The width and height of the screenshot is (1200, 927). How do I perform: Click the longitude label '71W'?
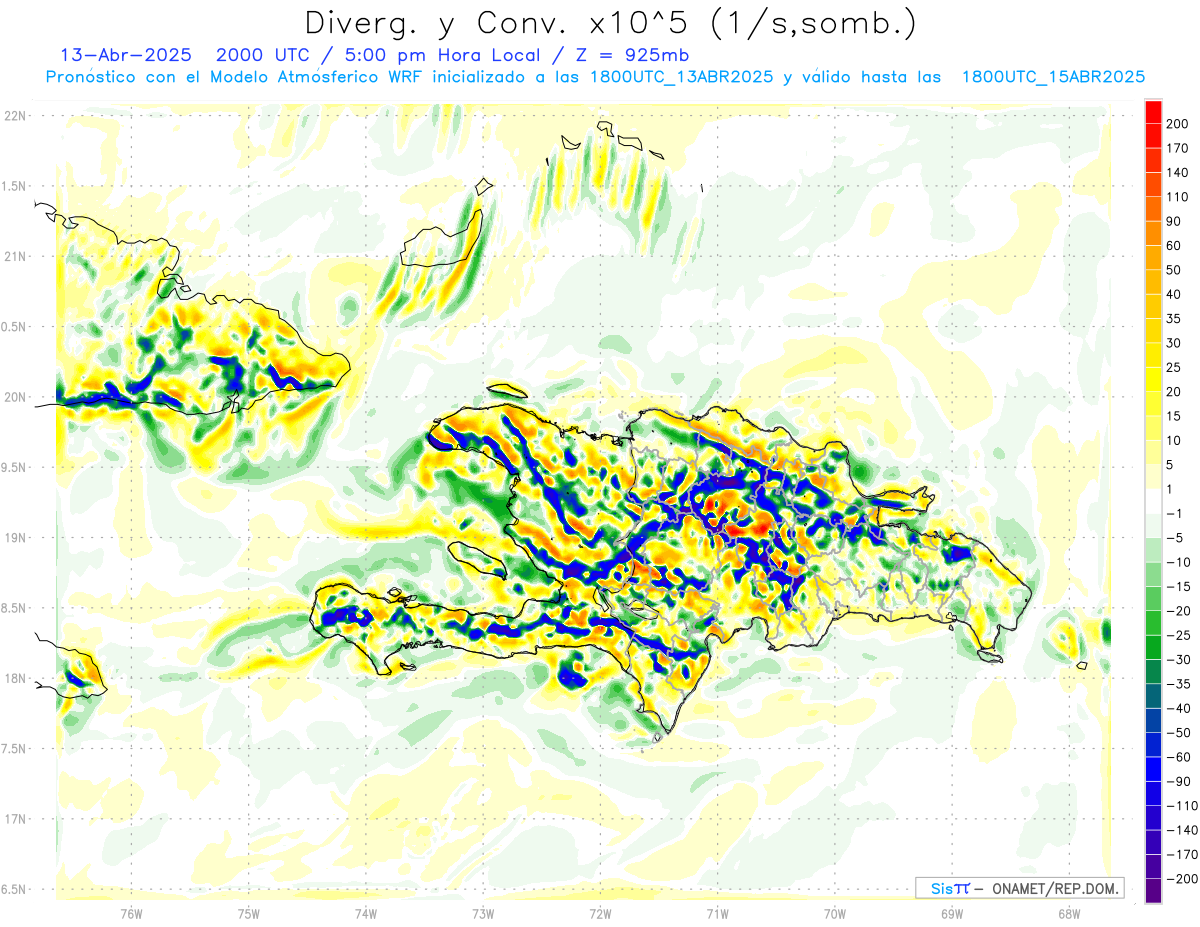[717, 913]
